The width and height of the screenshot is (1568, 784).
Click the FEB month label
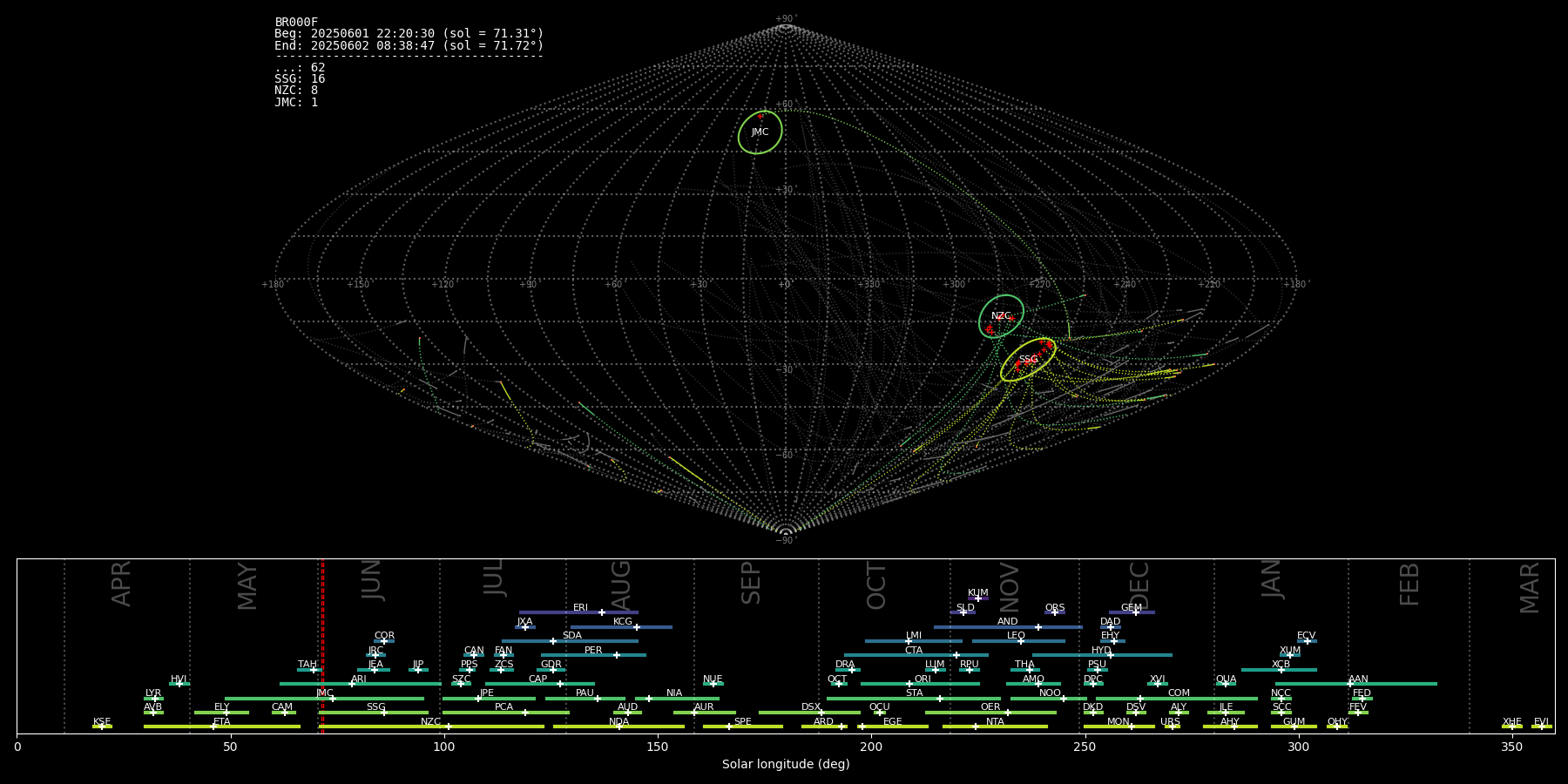pos(1409,584)
